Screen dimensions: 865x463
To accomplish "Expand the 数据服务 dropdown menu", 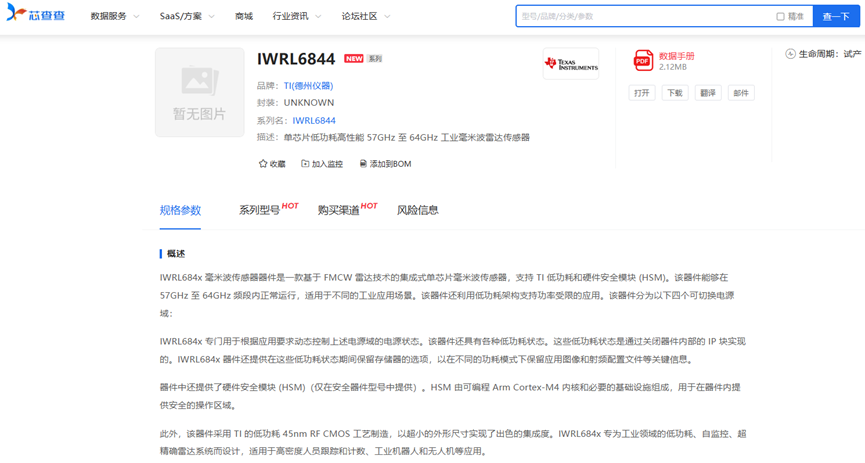I will point(115,17).
